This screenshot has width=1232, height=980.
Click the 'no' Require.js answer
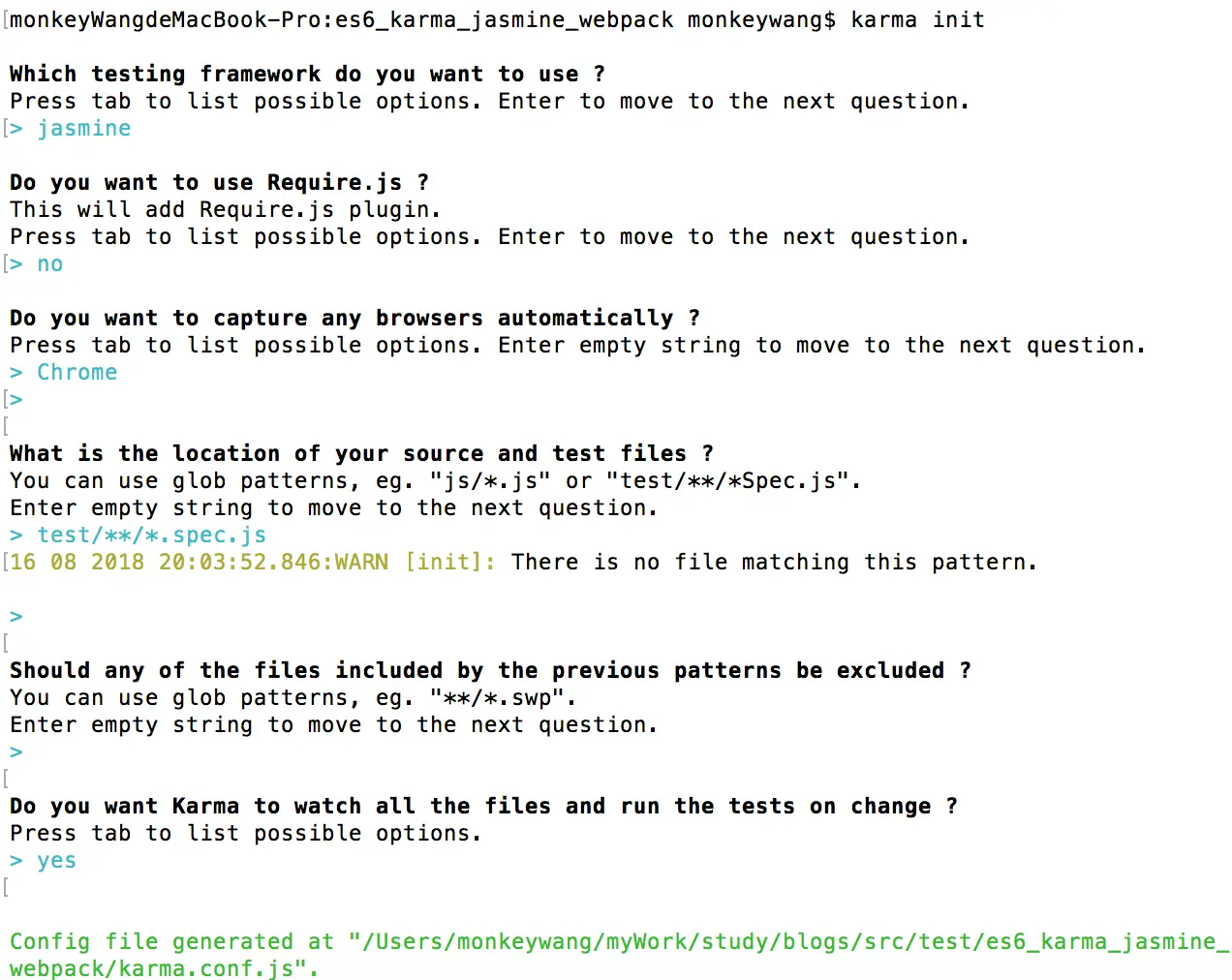pos(50,264)
